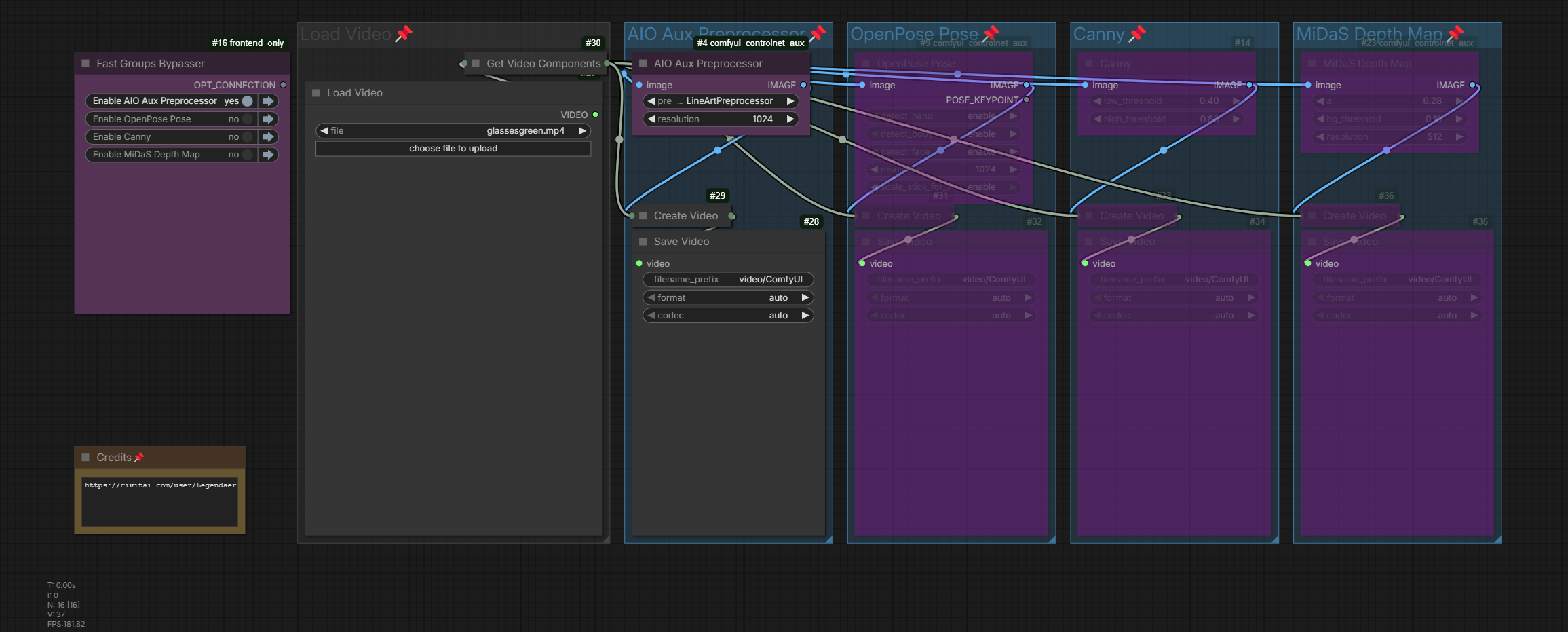The height and width of the screenshot is (632, 1568).
Task: Click the "#30" badge above Get Video Components
Action: click(593, 43)
